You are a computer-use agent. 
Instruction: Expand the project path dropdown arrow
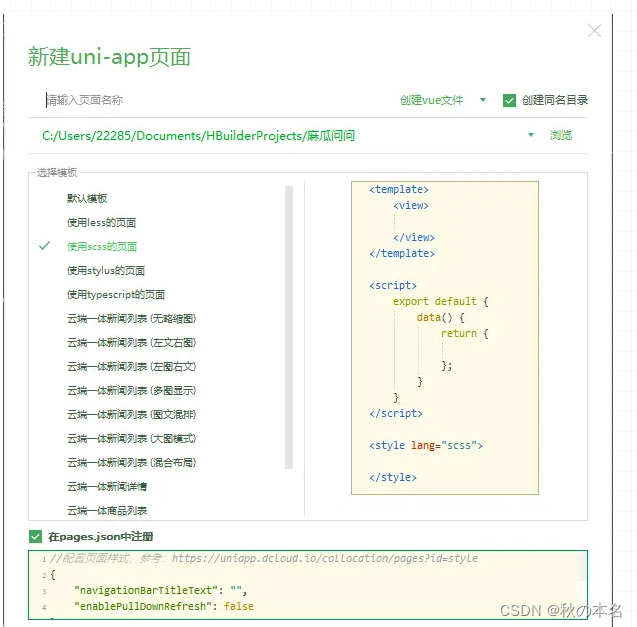(531, 135)
